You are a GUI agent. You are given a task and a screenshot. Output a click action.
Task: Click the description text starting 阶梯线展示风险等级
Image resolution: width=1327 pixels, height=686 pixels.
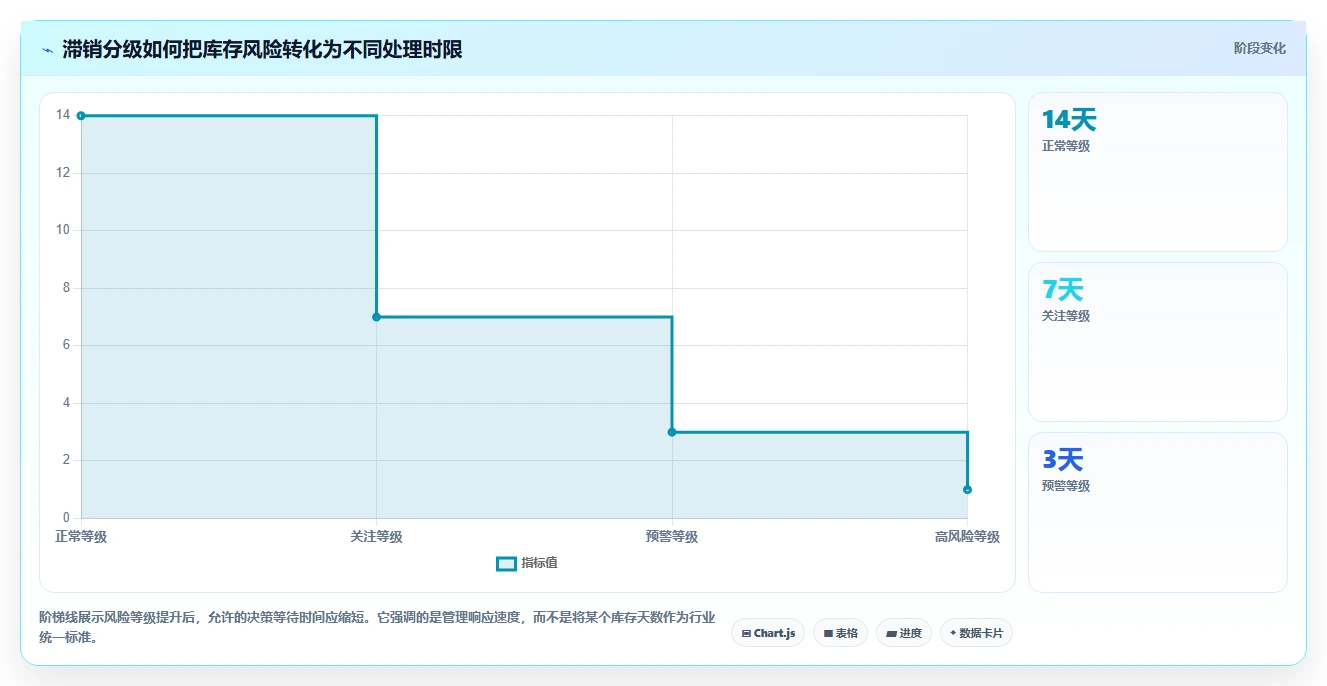pyautogui.click(x=377, y=627)
